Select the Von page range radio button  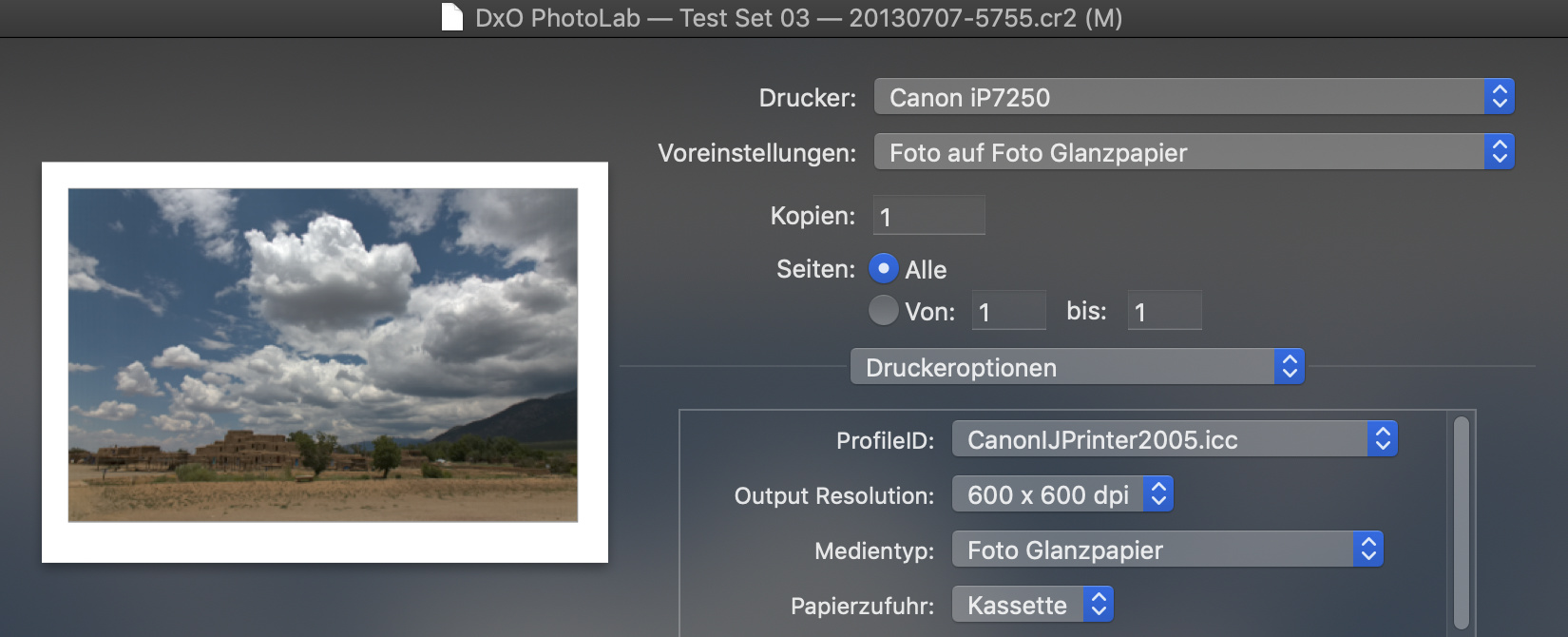[x=884, y=311]
